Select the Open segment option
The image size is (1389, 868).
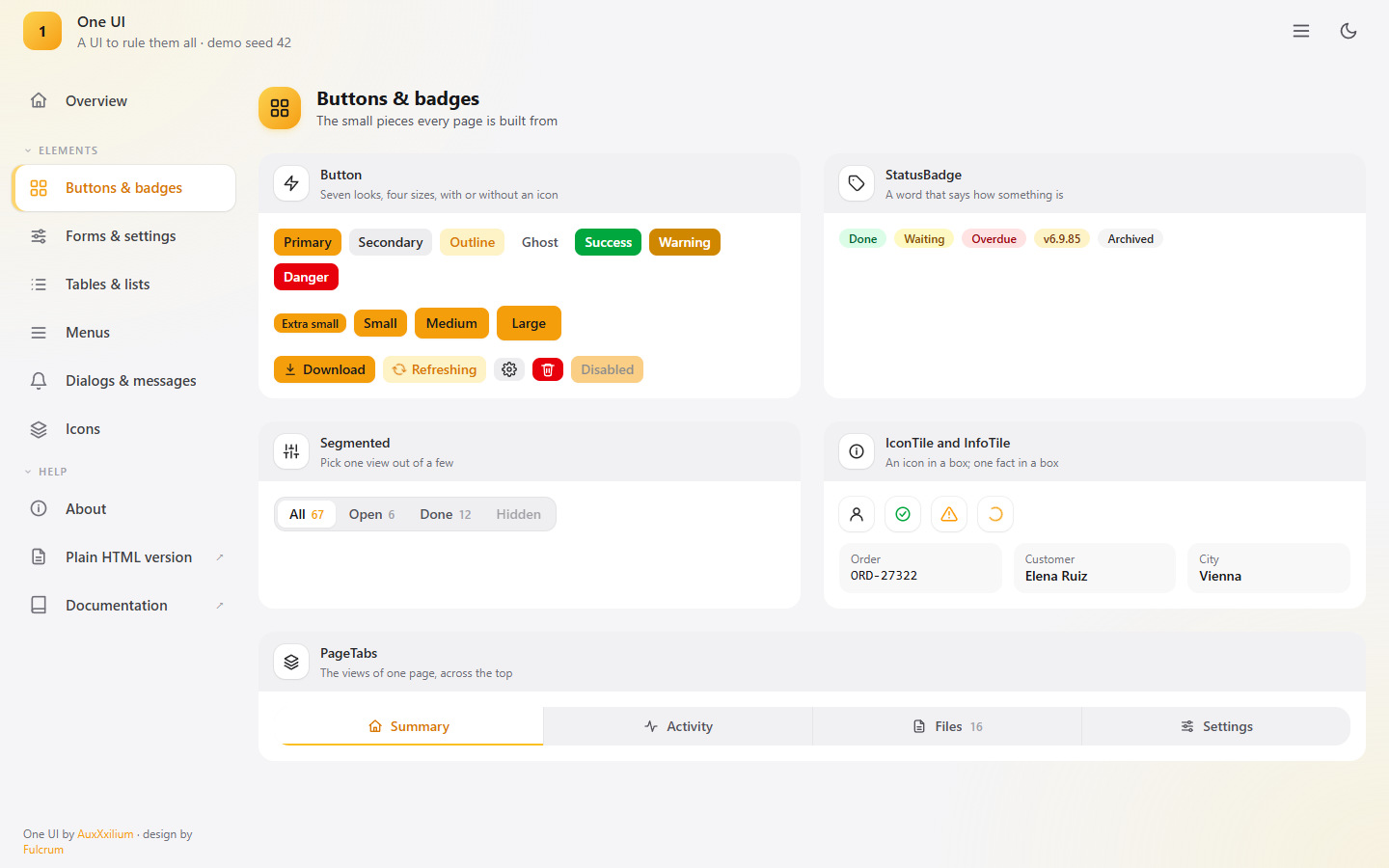coord(371,514)
